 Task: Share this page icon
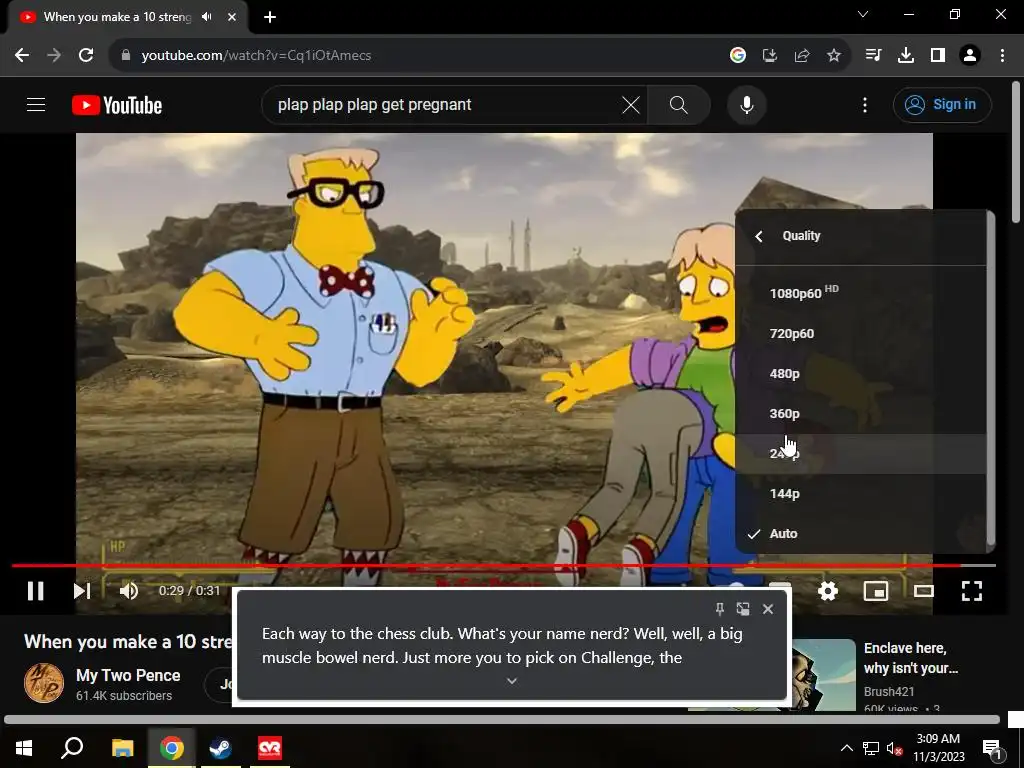click(x=802, y=56)
